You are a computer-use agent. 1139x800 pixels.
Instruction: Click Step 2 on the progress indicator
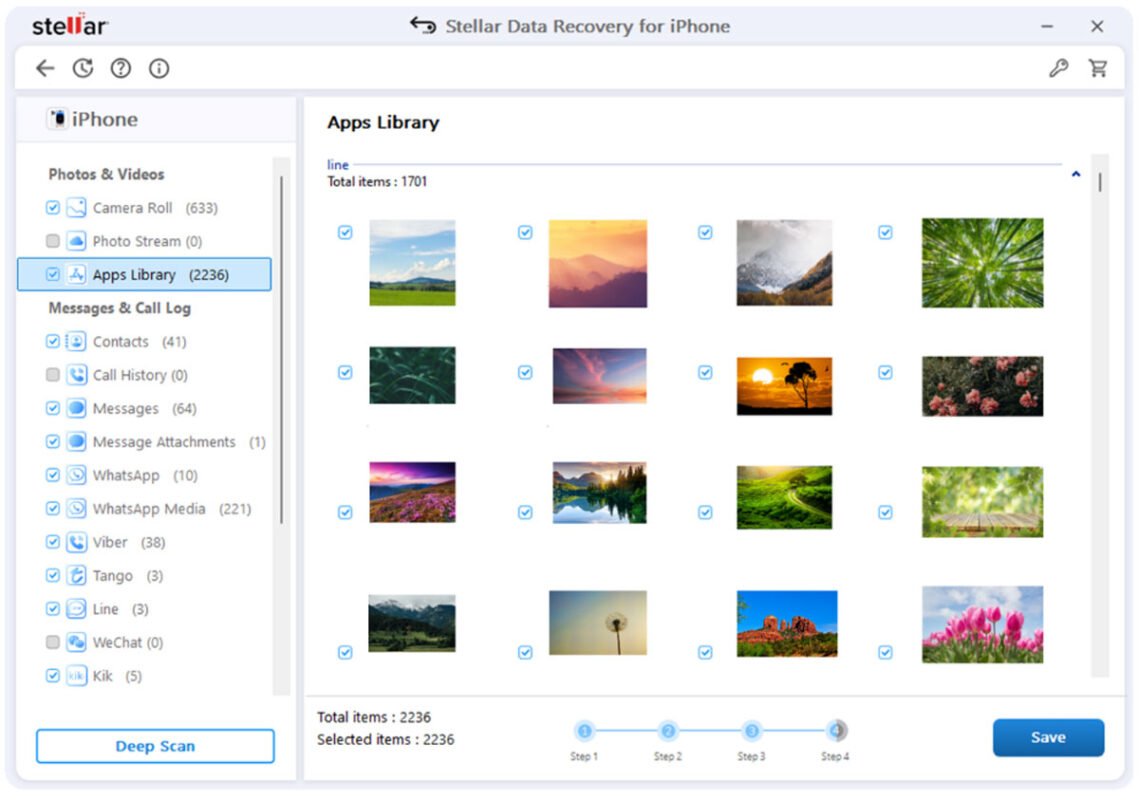click(x=668, y=731)
